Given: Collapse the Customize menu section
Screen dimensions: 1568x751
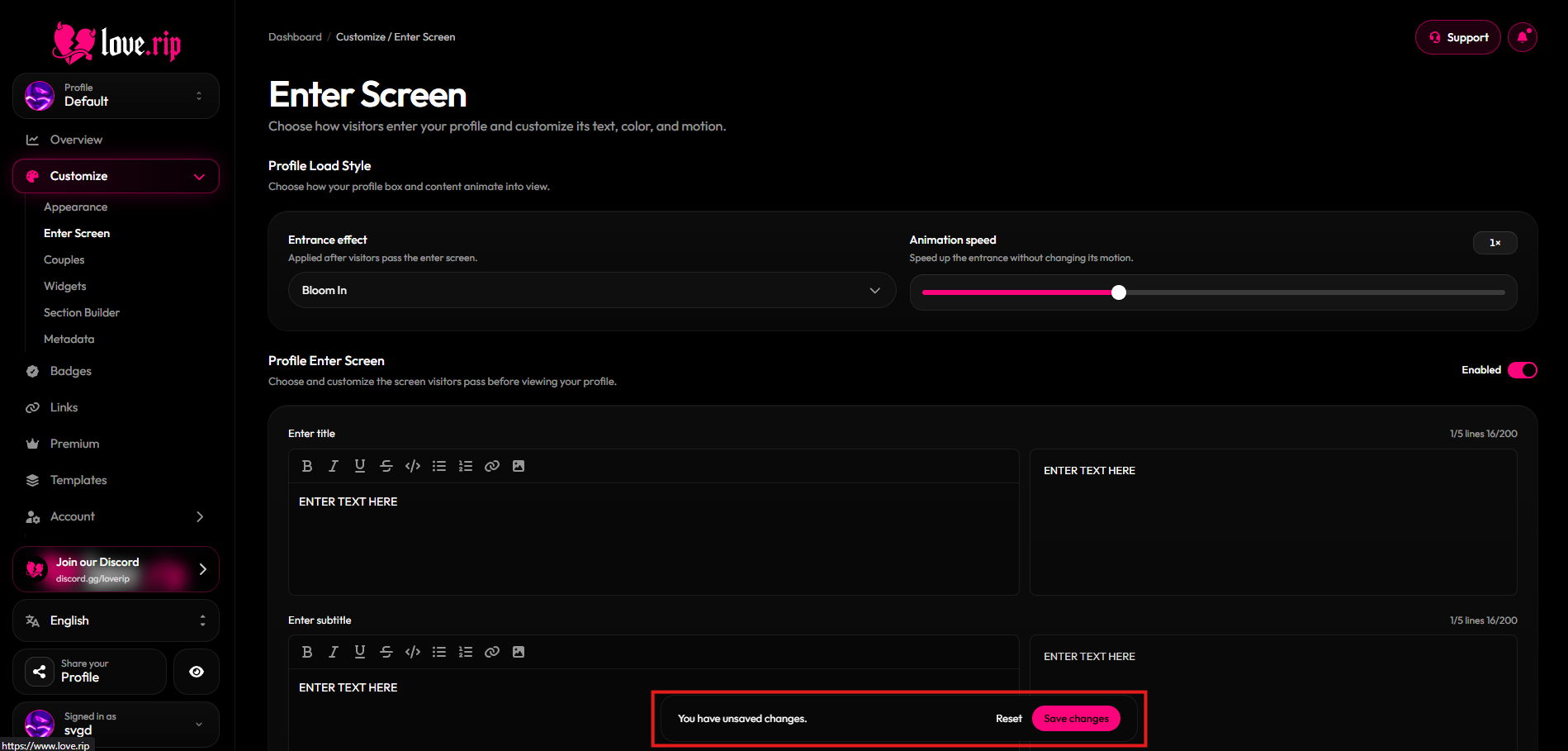Looking at the screenshot, I should tap(116, 176).
